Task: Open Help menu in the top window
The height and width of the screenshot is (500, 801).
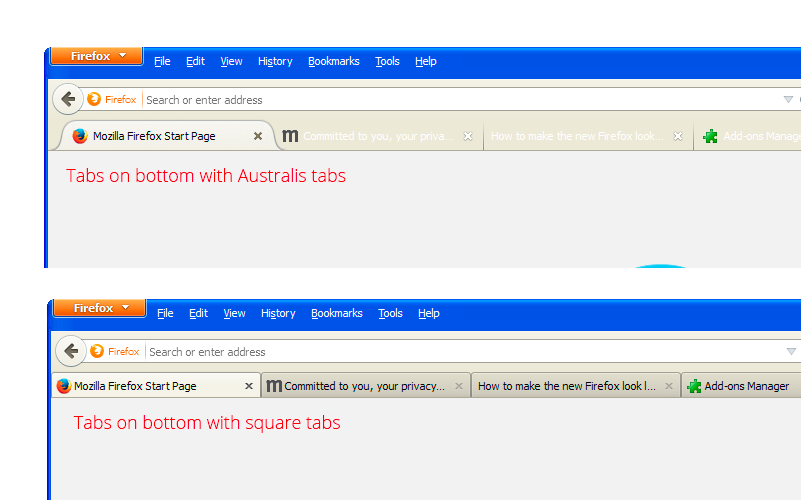Action: point(426,61)
